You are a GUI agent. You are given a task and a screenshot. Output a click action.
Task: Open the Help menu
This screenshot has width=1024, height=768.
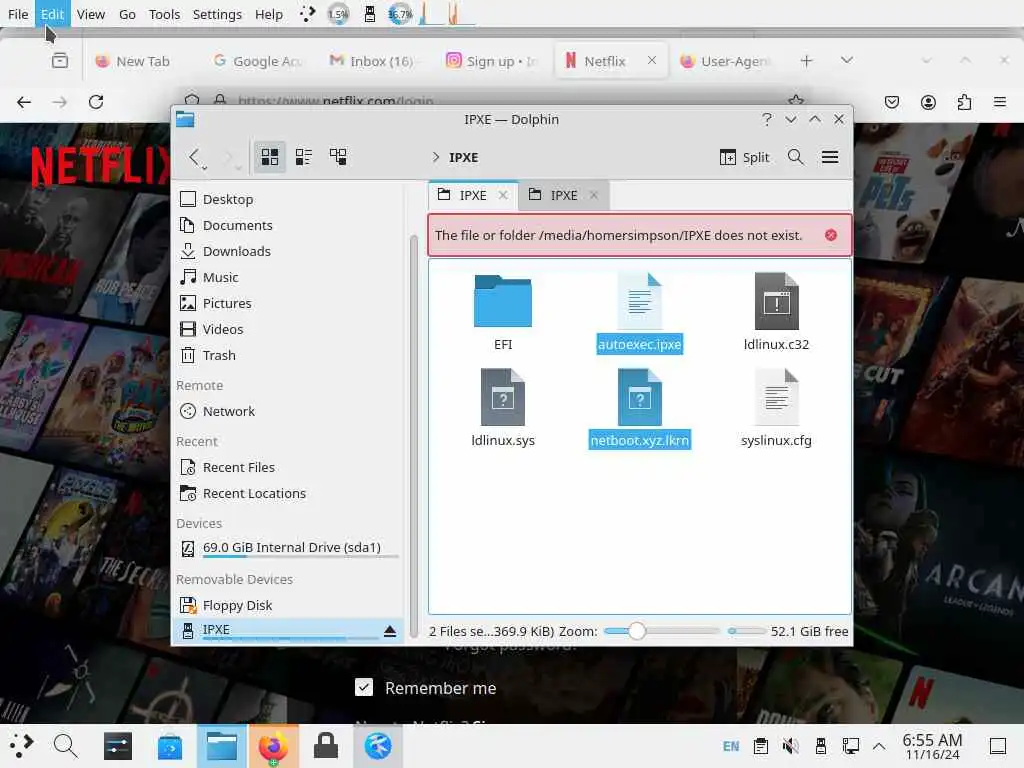(268, 14)
